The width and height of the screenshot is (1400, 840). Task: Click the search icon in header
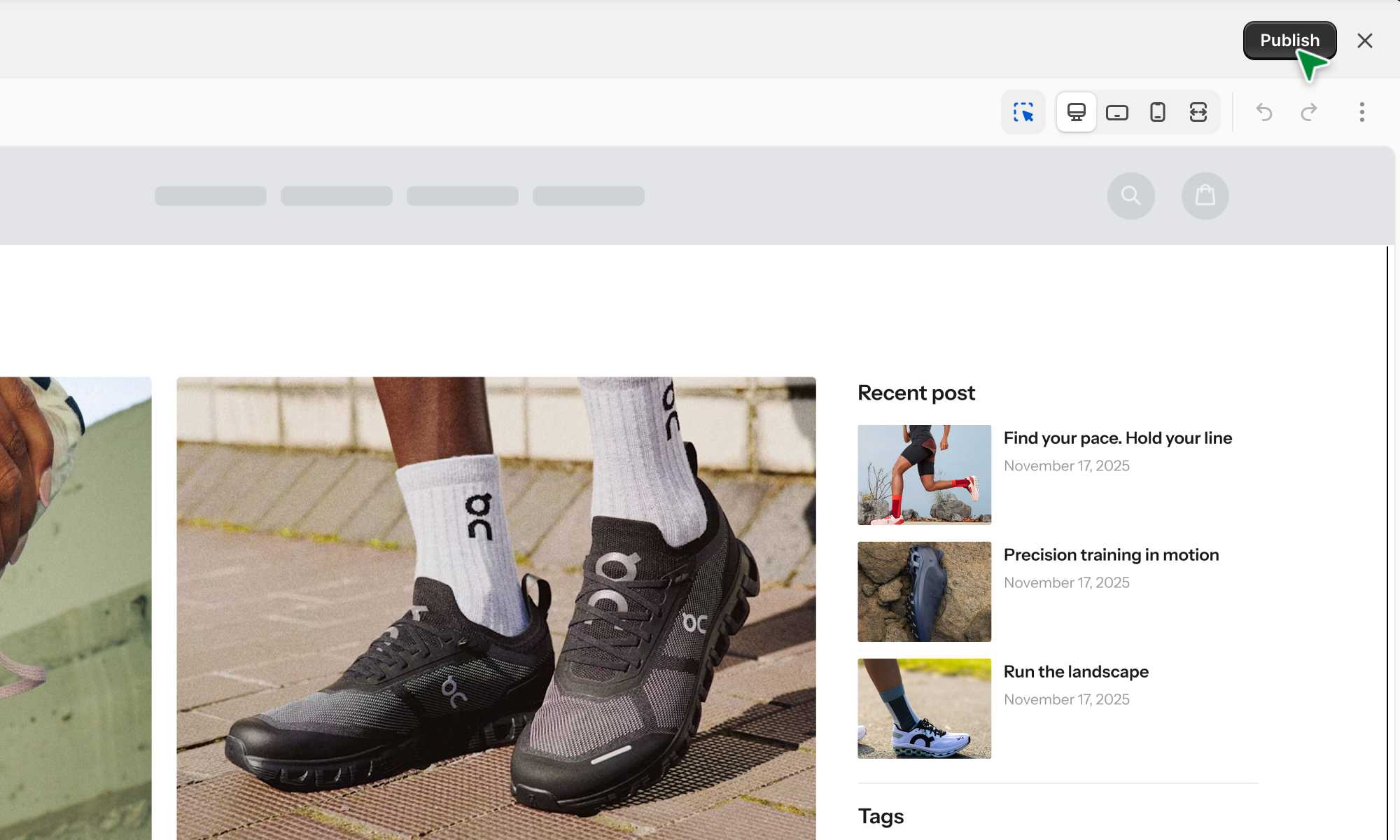(x=1130, y=195)
